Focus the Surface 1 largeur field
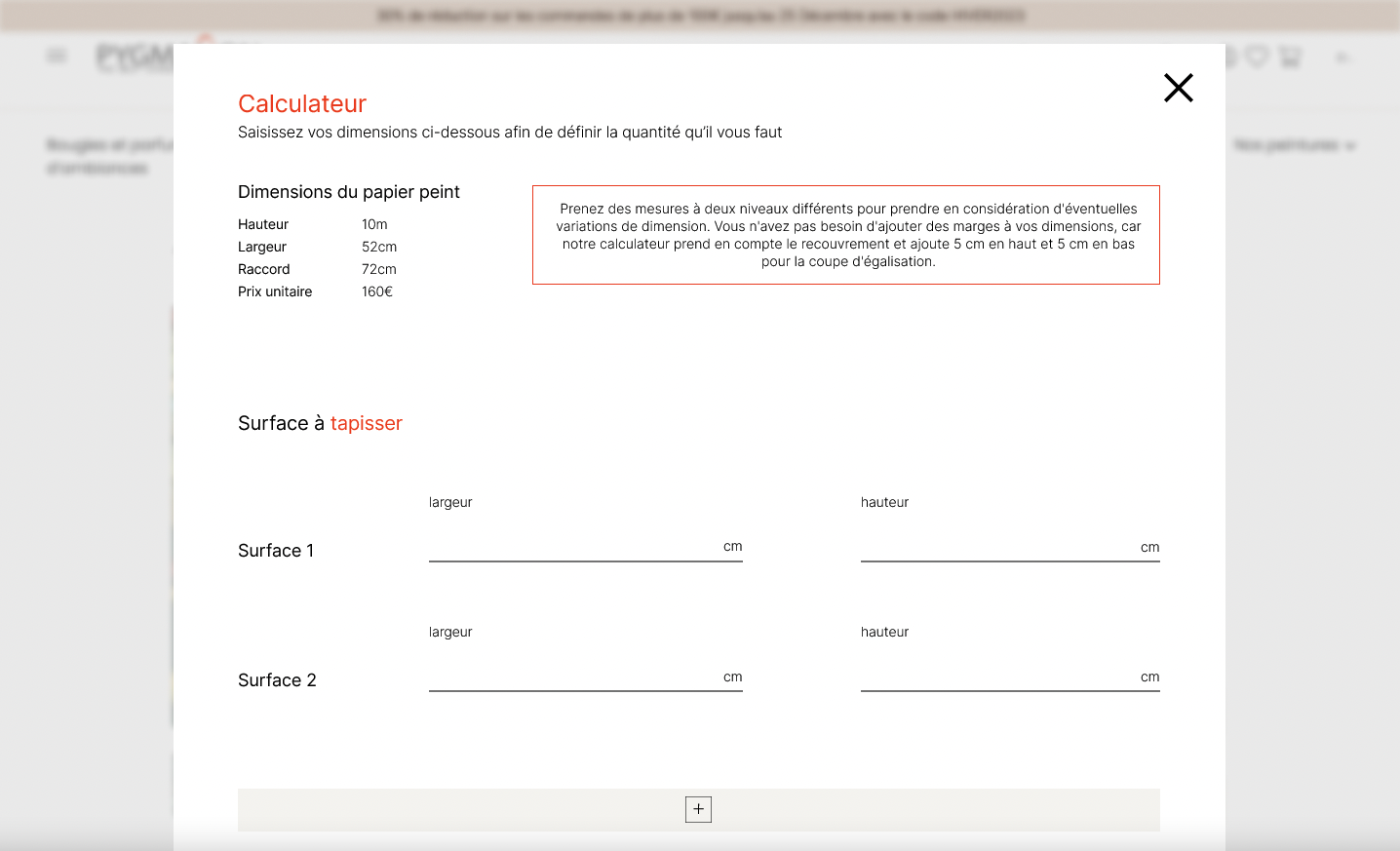 (x=585, y=547)
